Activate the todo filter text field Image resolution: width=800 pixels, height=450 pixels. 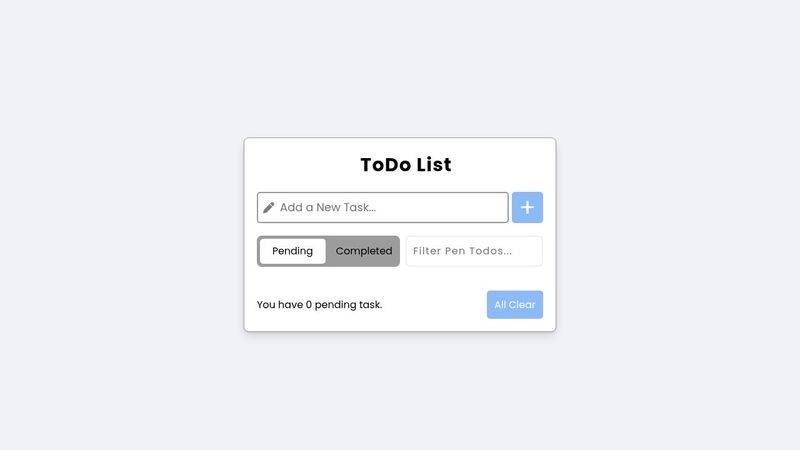(x=474, y=251)
